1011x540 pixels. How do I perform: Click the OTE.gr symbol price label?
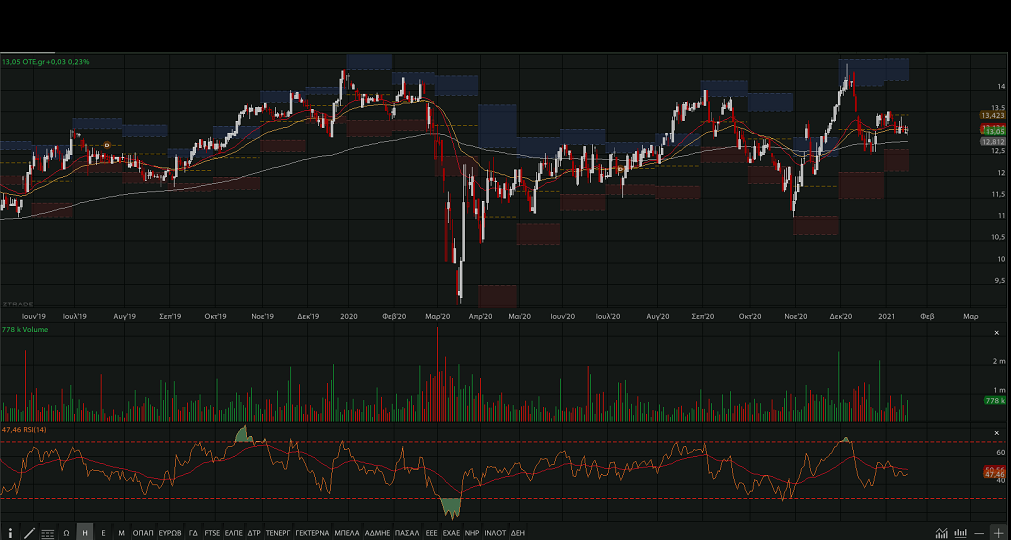coord(46,62)
